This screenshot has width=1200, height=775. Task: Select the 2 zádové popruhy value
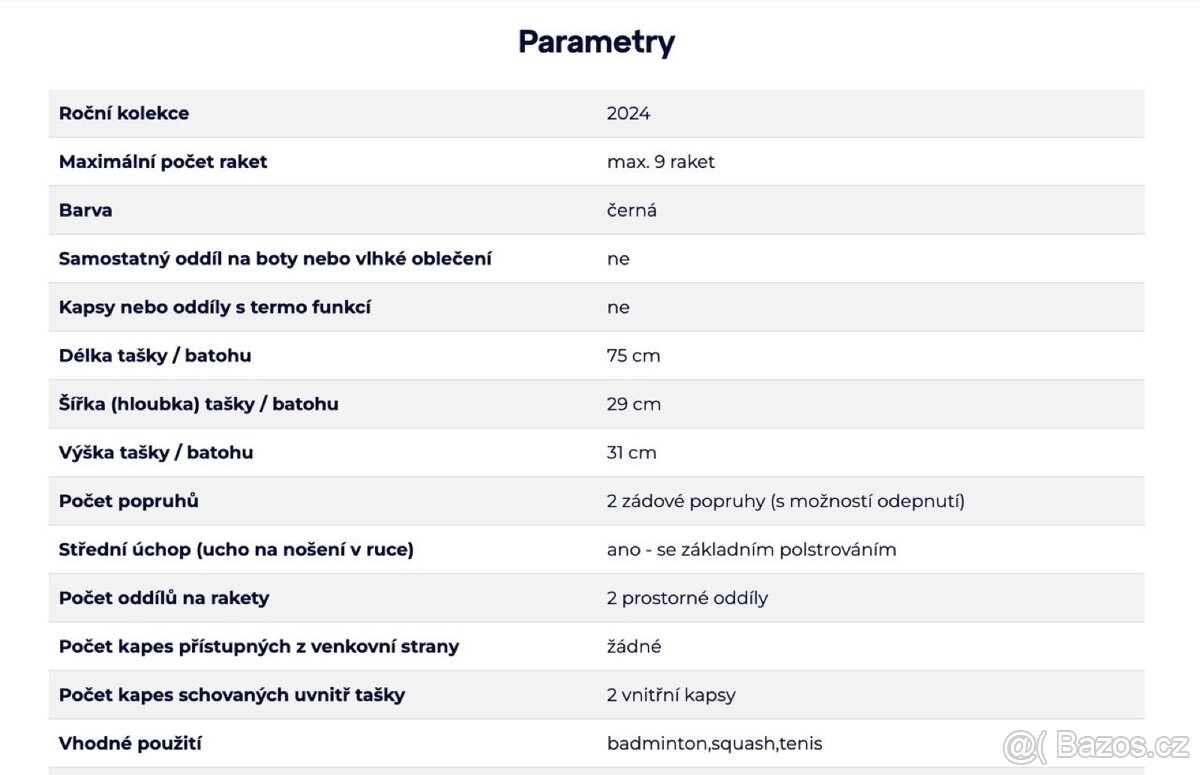785,501
